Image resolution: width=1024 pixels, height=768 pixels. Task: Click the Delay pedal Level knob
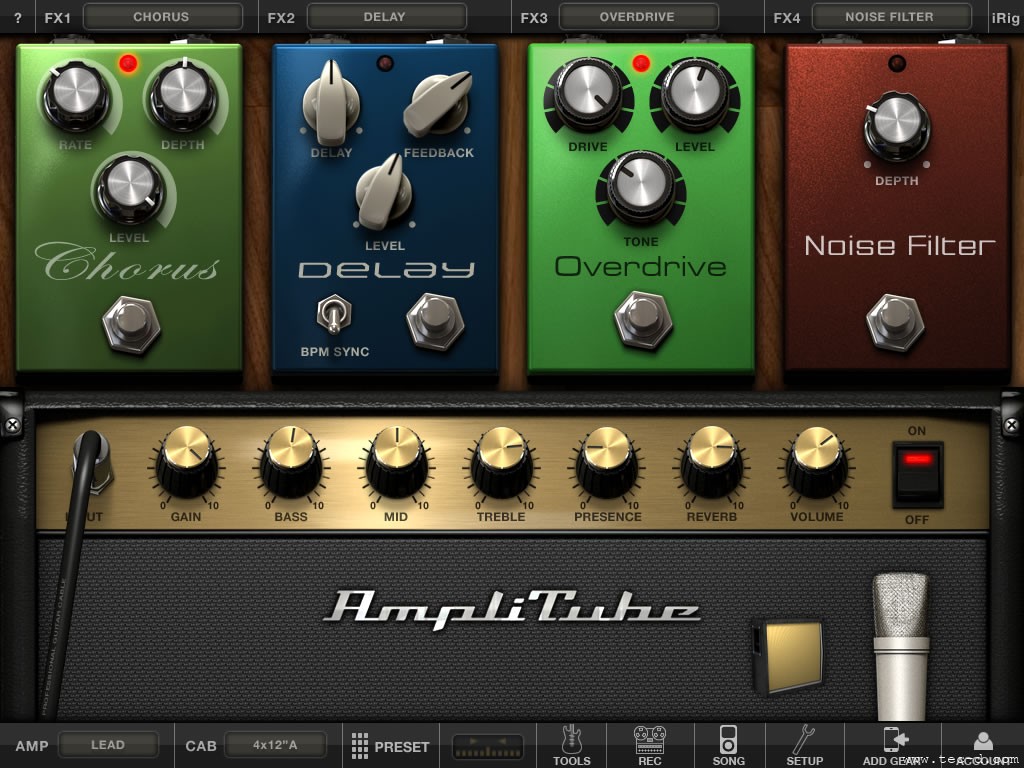coord(384,193)
